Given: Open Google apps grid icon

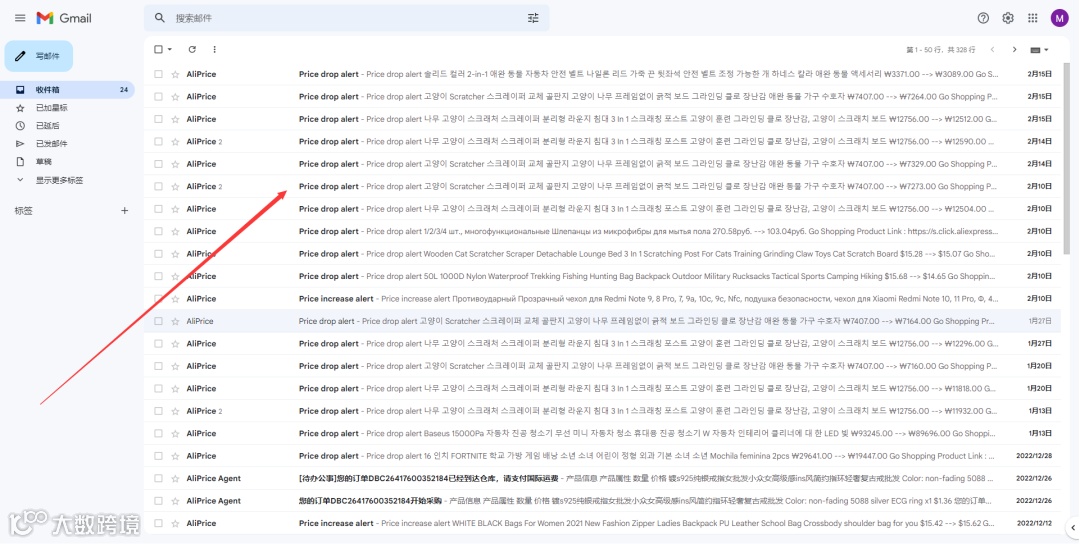Looking at the screenshot, I should click(1032, 18).
